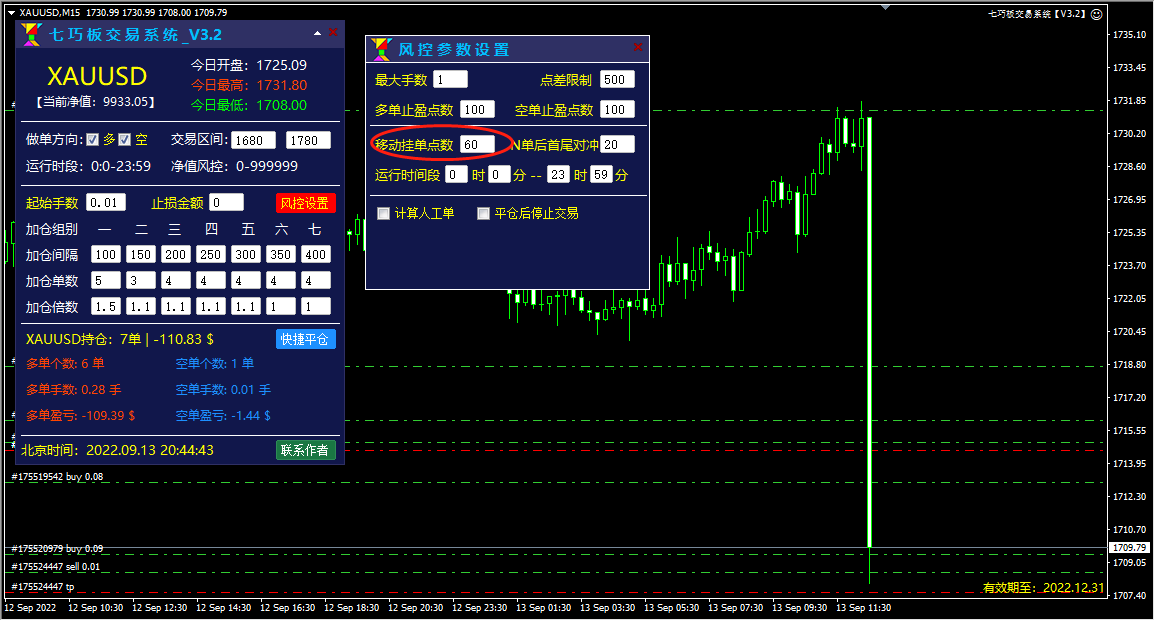Edit 加仓间隔 group three value 200

[176, 255]
